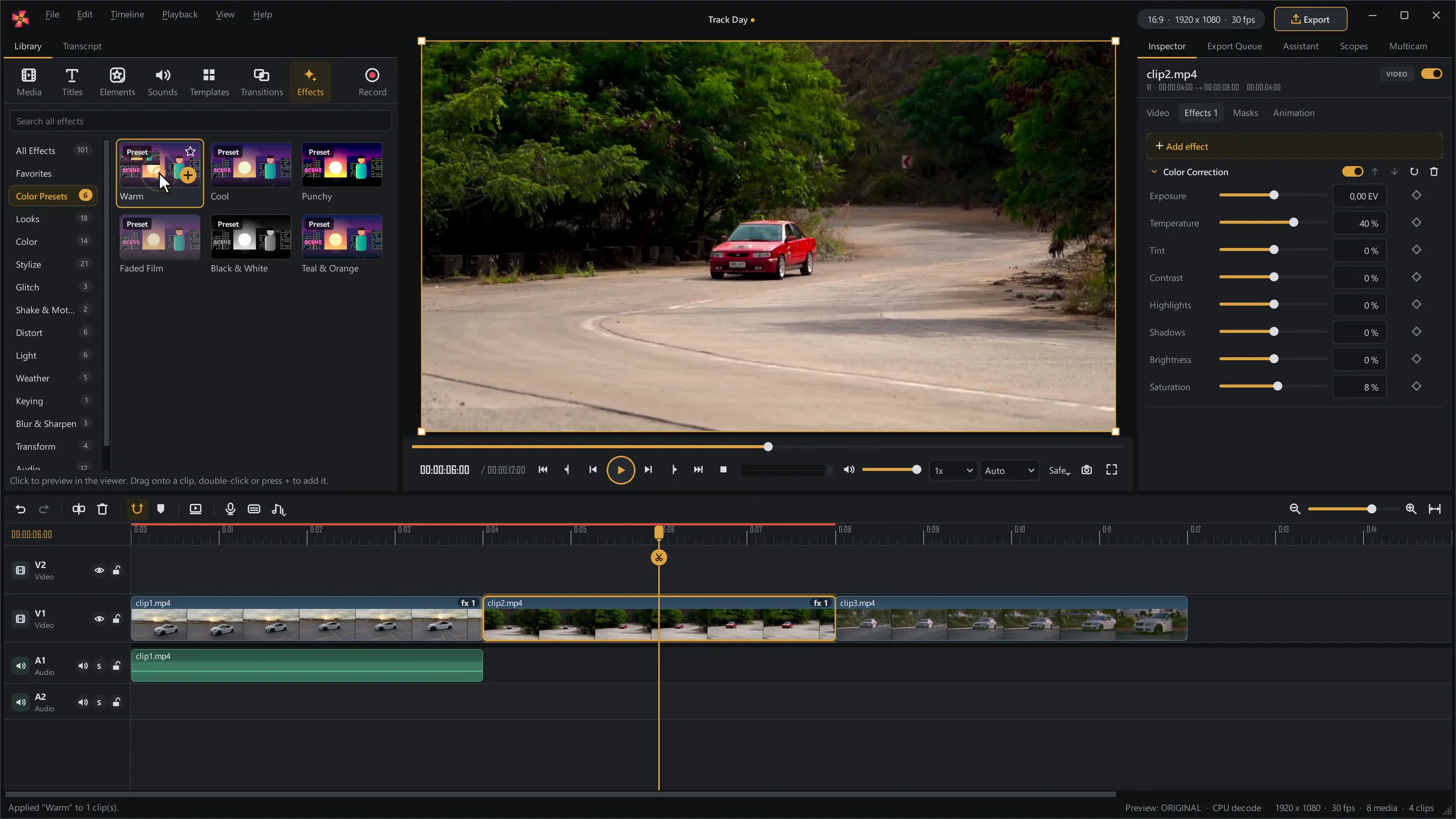Image resolution: width=1456 pixels, height=819 pixels.
Task: Open the Elements library section
Action: [117, 82]
